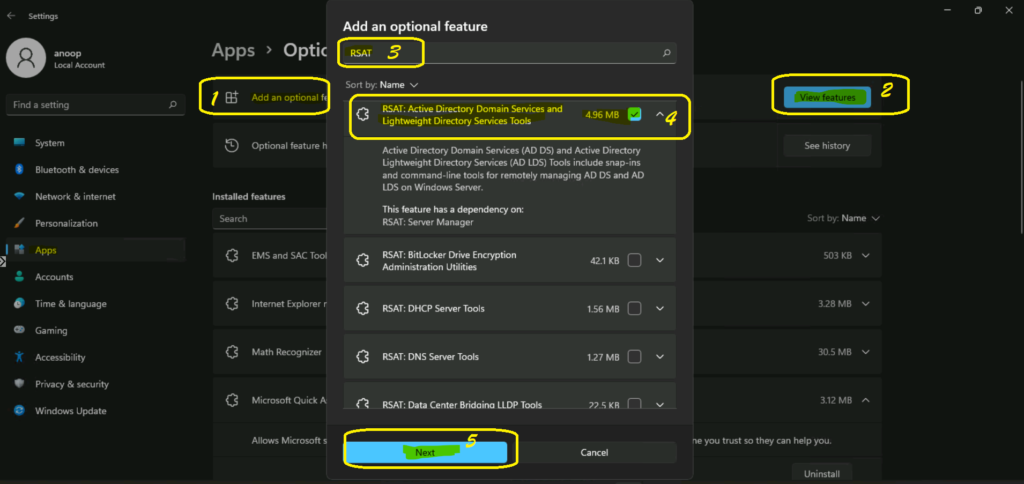Click the Math Recognizer feature name

(x=287, y=352)
